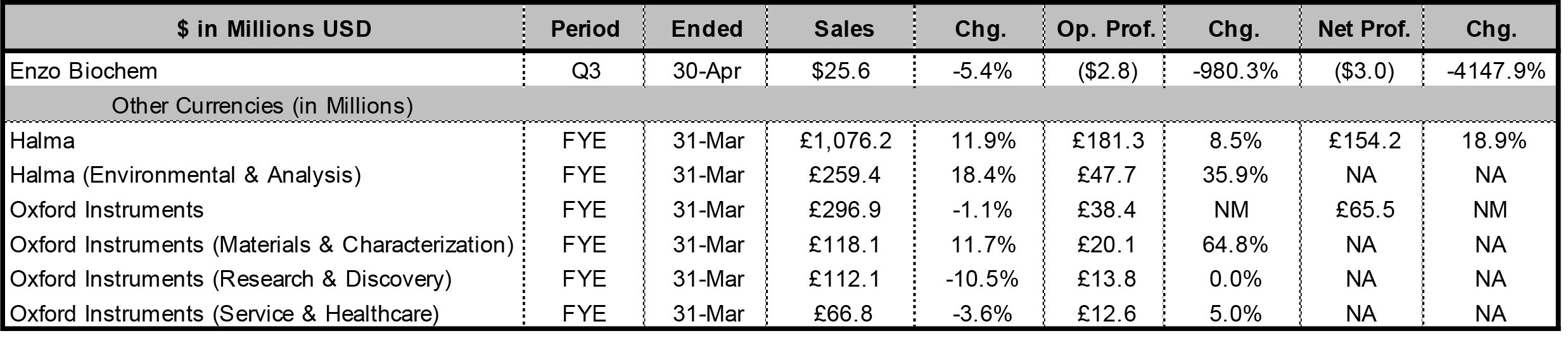Image resolution: width=1568 pixels, height=338 pixels.
Task: Click the Sales column header
Action: click(843, 29)
